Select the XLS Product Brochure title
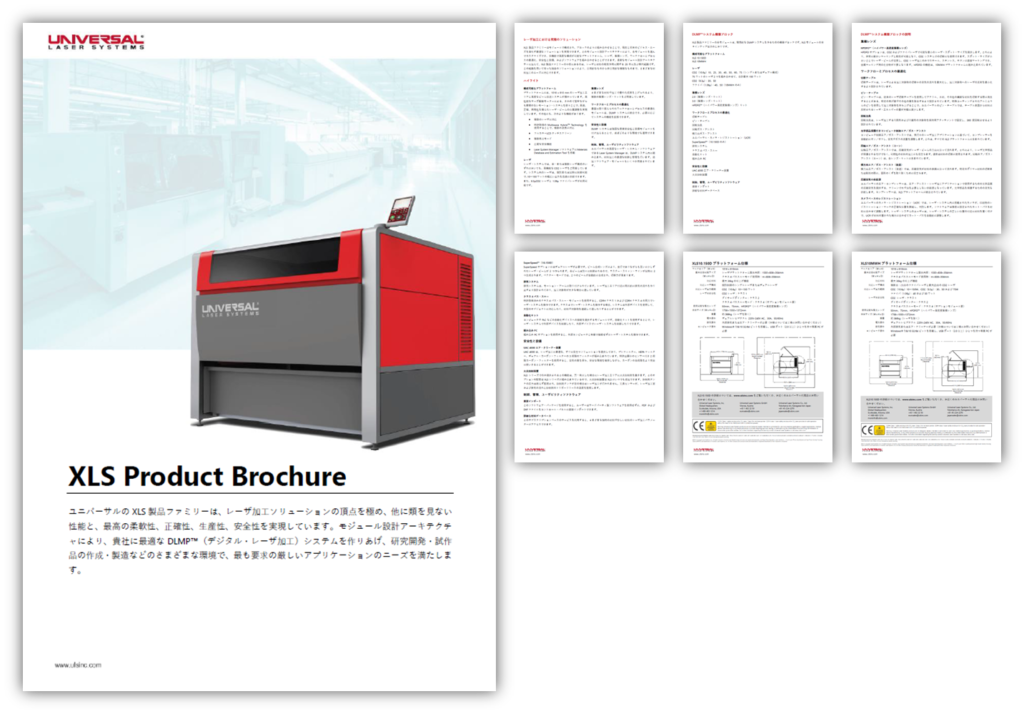 (207, 476)
